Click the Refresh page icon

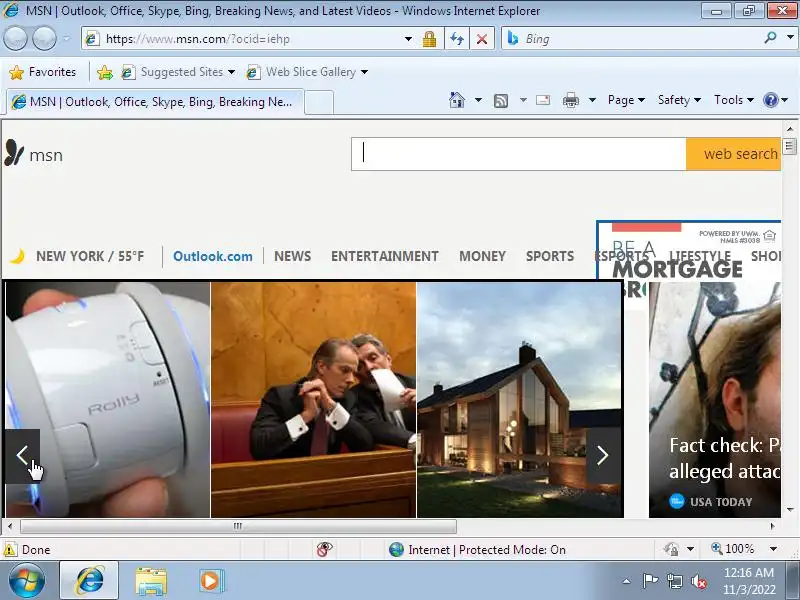click(457, 39)
